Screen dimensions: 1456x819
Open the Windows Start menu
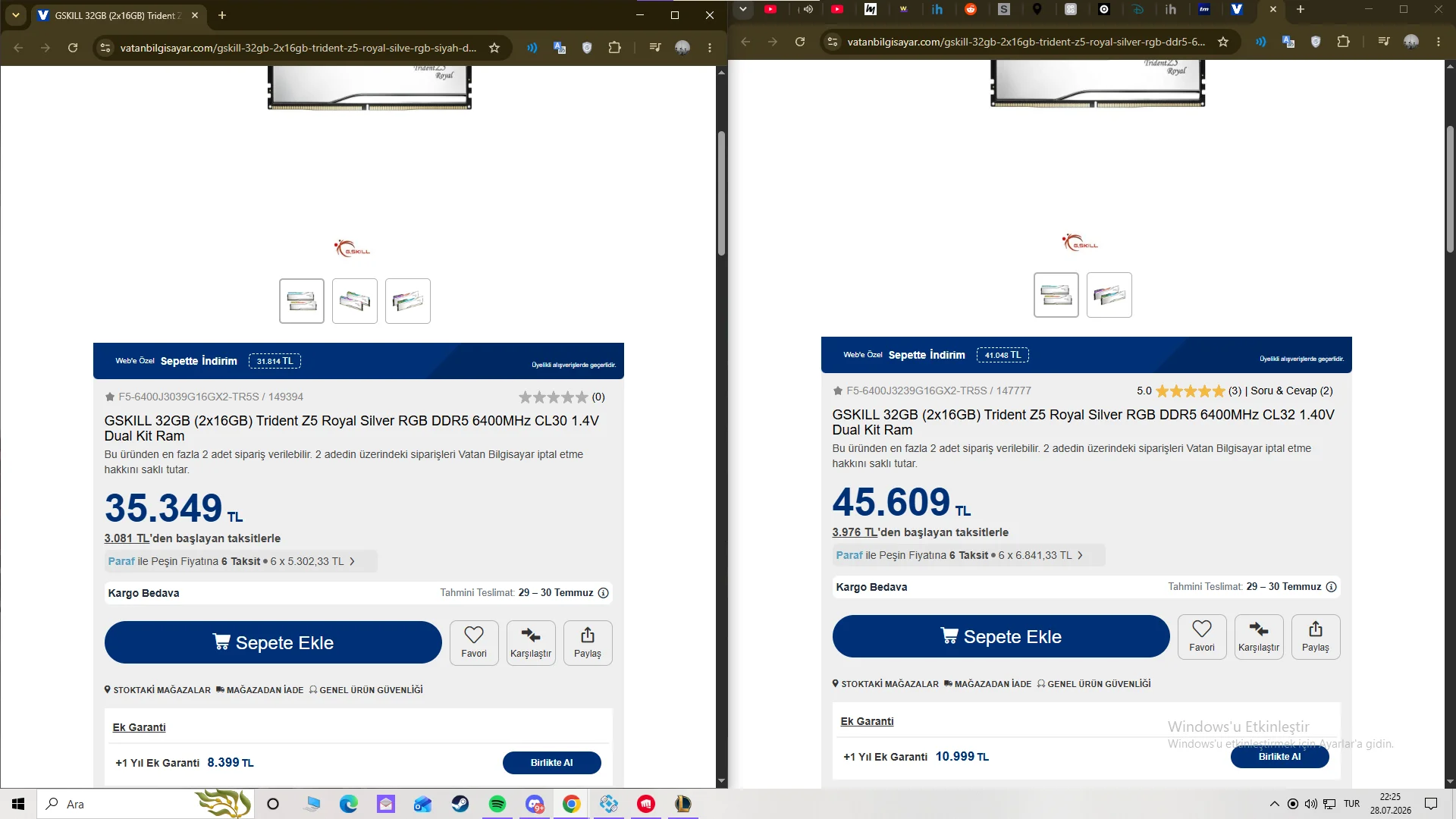click(18, 804)
